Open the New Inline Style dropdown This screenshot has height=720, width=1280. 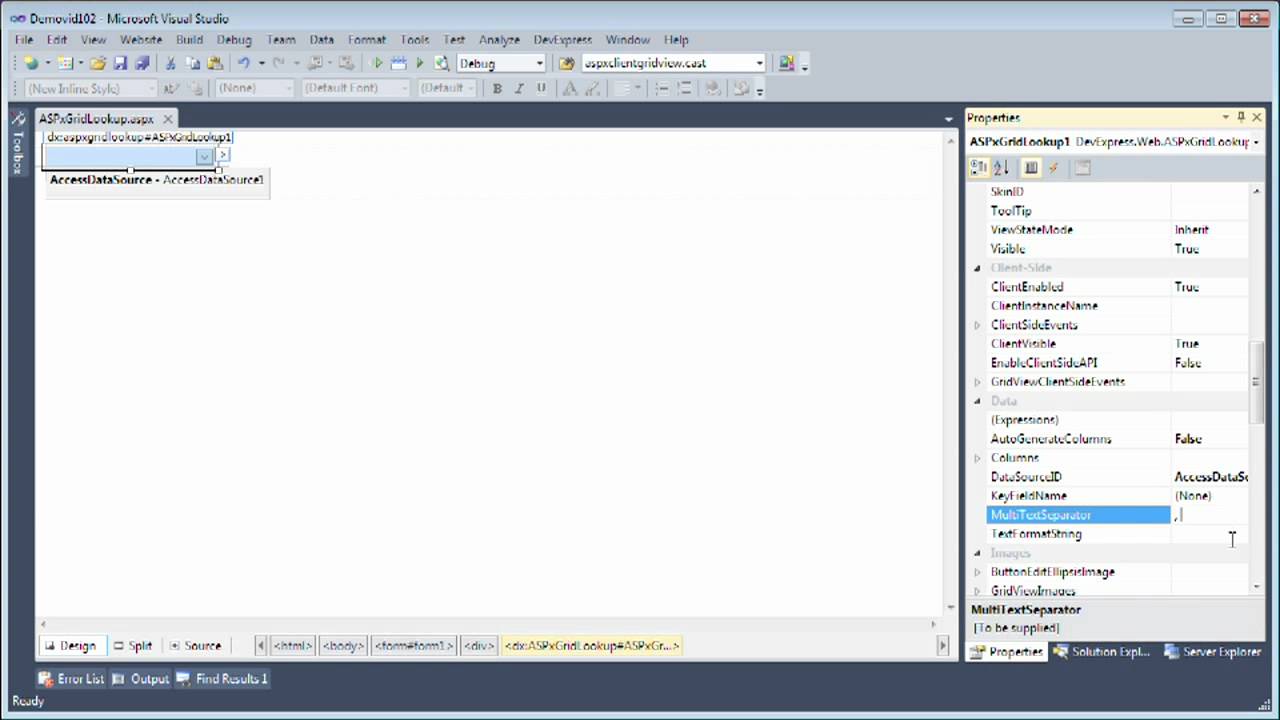(x=152, y=88)
